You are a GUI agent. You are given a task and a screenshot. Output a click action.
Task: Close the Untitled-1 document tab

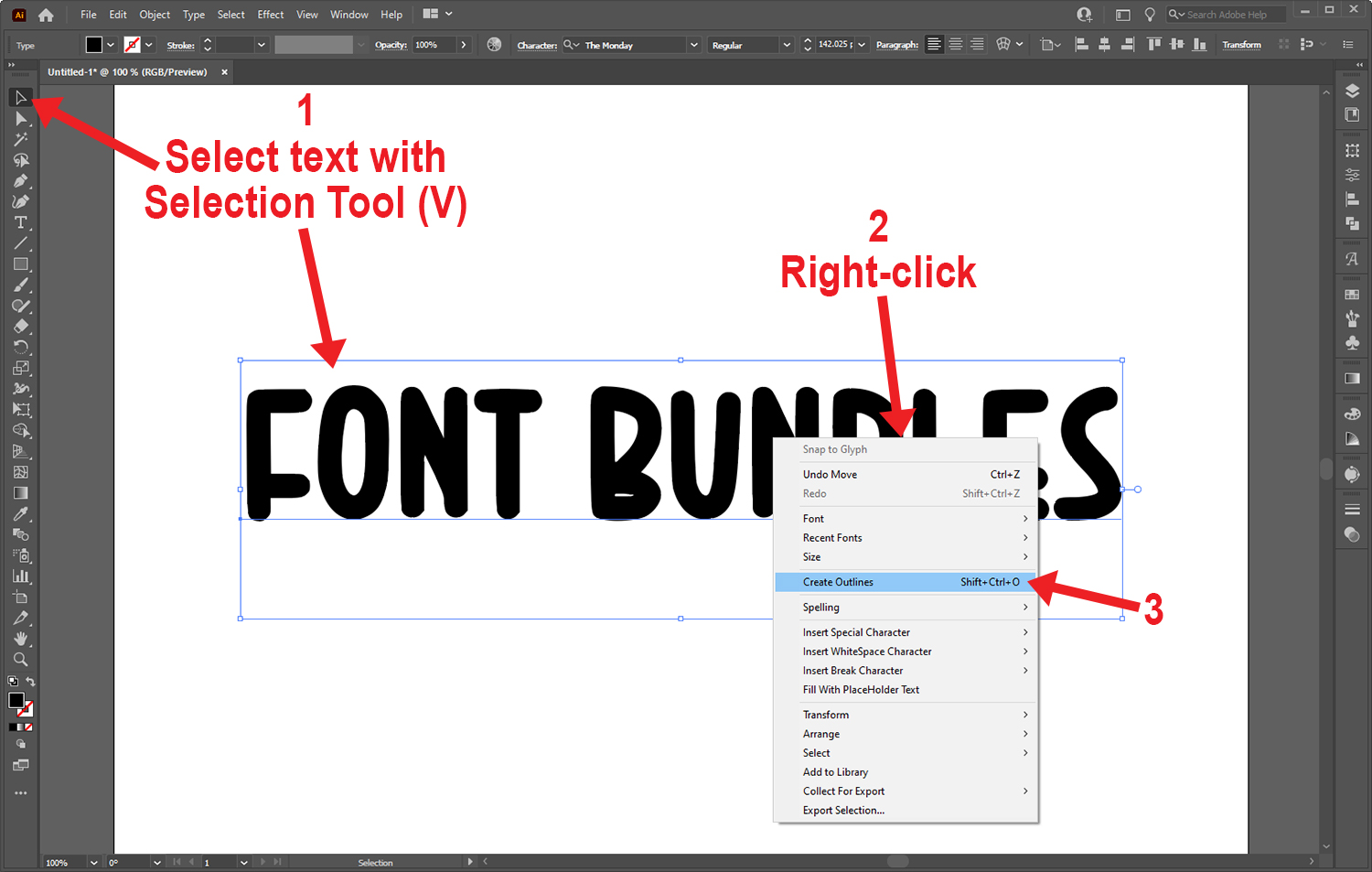tap(224, 72)
